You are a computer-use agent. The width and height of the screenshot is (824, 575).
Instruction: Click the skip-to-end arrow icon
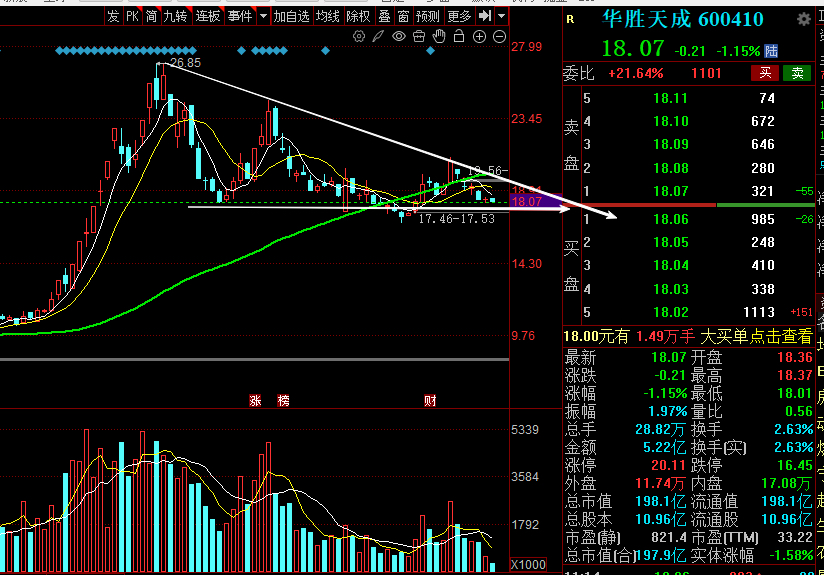click(x=485, y=16)
